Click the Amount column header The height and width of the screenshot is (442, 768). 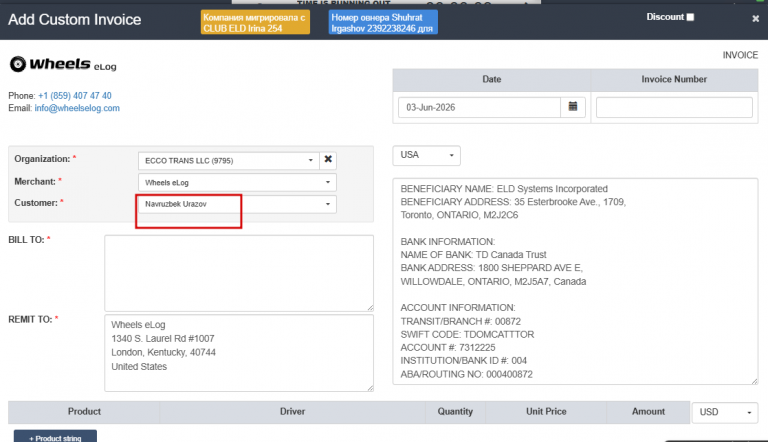(x=648, y=412)
